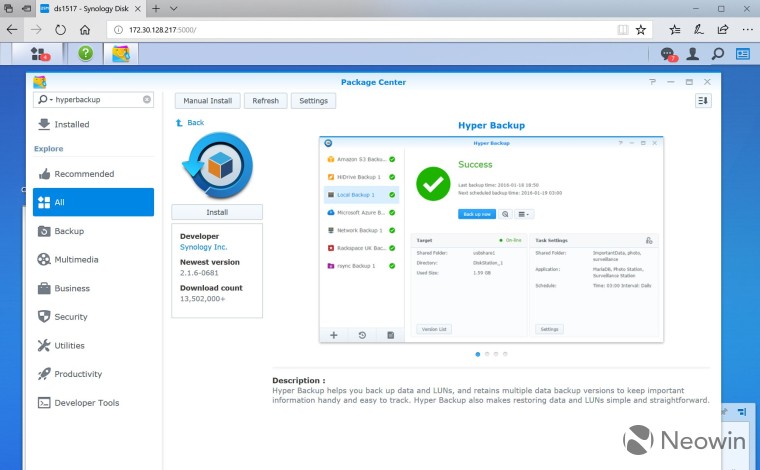Close the ds1517 browser tab
The width and height of the screenshot is (760, 470).
(x=138, y=9)
